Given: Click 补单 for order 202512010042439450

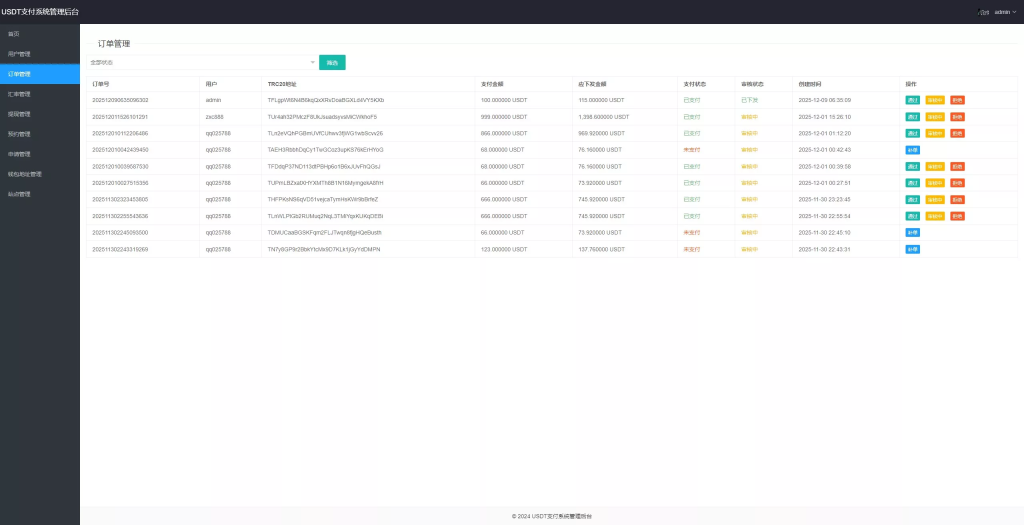Looking at the screenshot, I should tap(912, 150).
